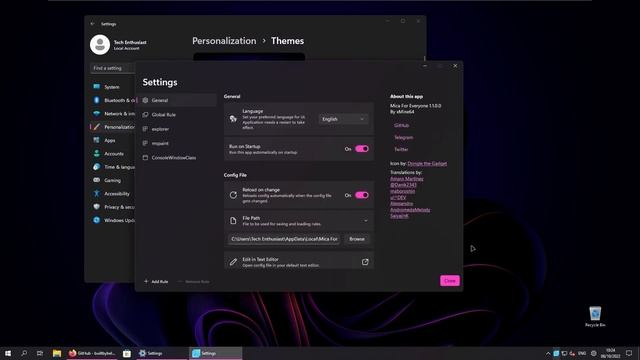Click the Time & language clock icon
The width and height of the screenshot is (640, 360).
(96, 167)
